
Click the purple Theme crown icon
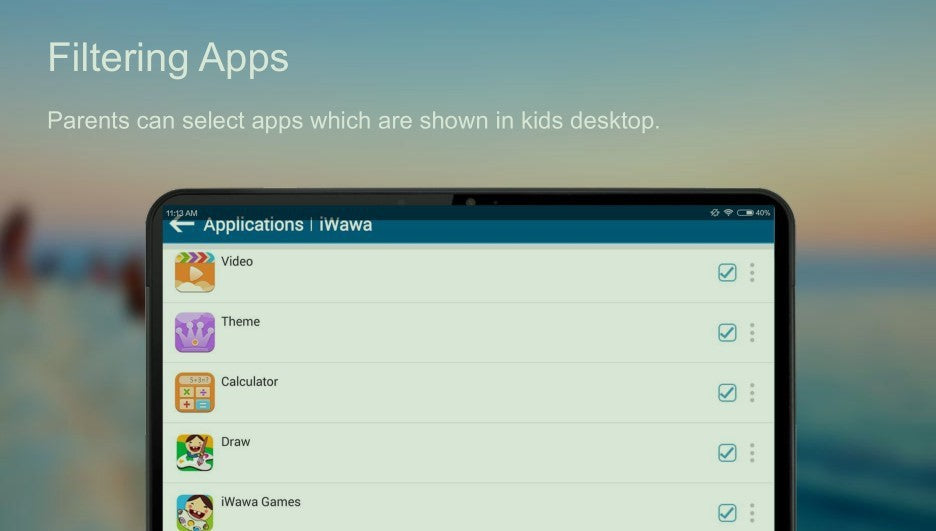[195, 332]
